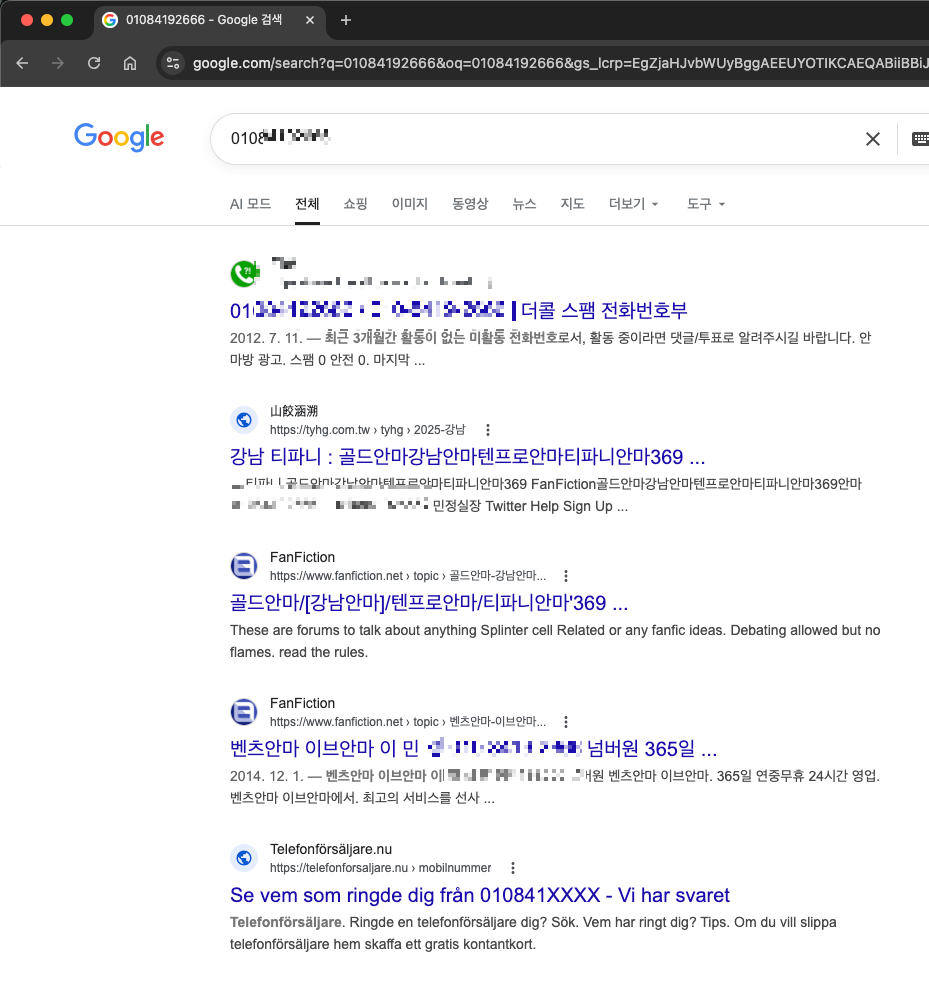Open options menu for 골드안마 FanFiction result
Image resolution: width=929 pixels, height=981 pixels.
click(x=566, y=576)
